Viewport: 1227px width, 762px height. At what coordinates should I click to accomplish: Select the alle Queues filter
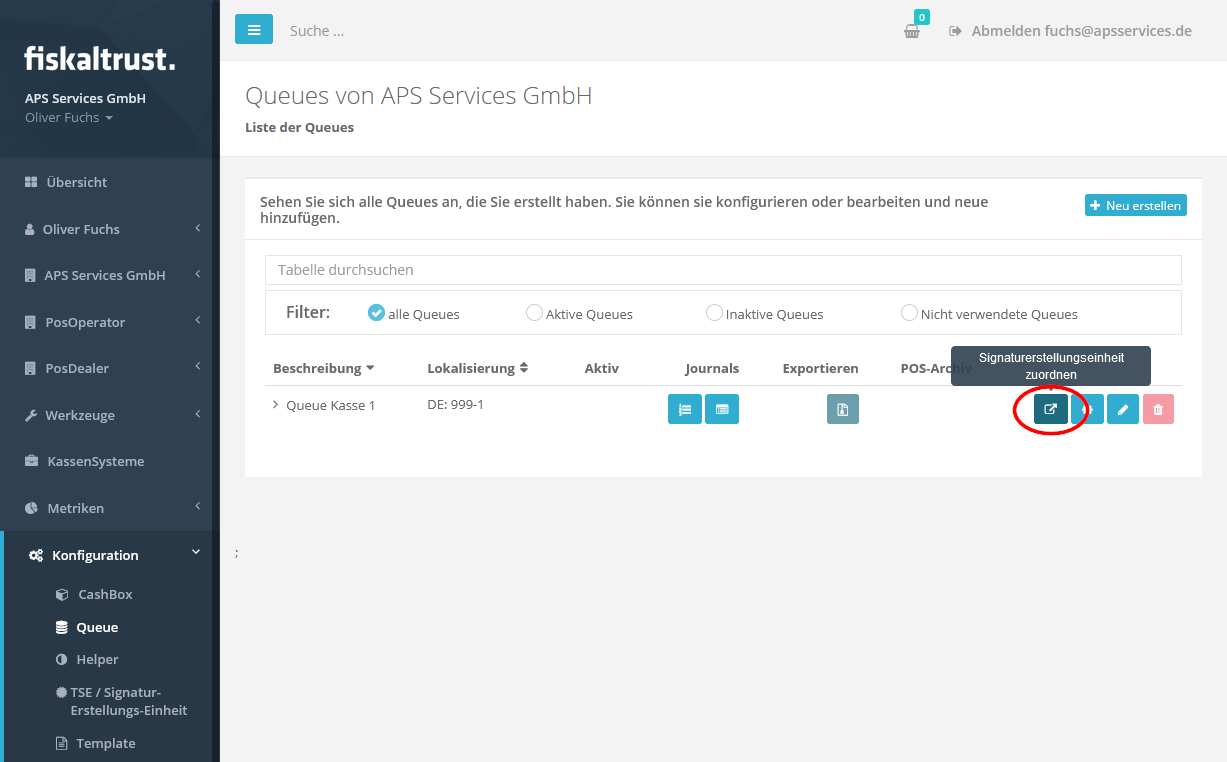point(376,313)
